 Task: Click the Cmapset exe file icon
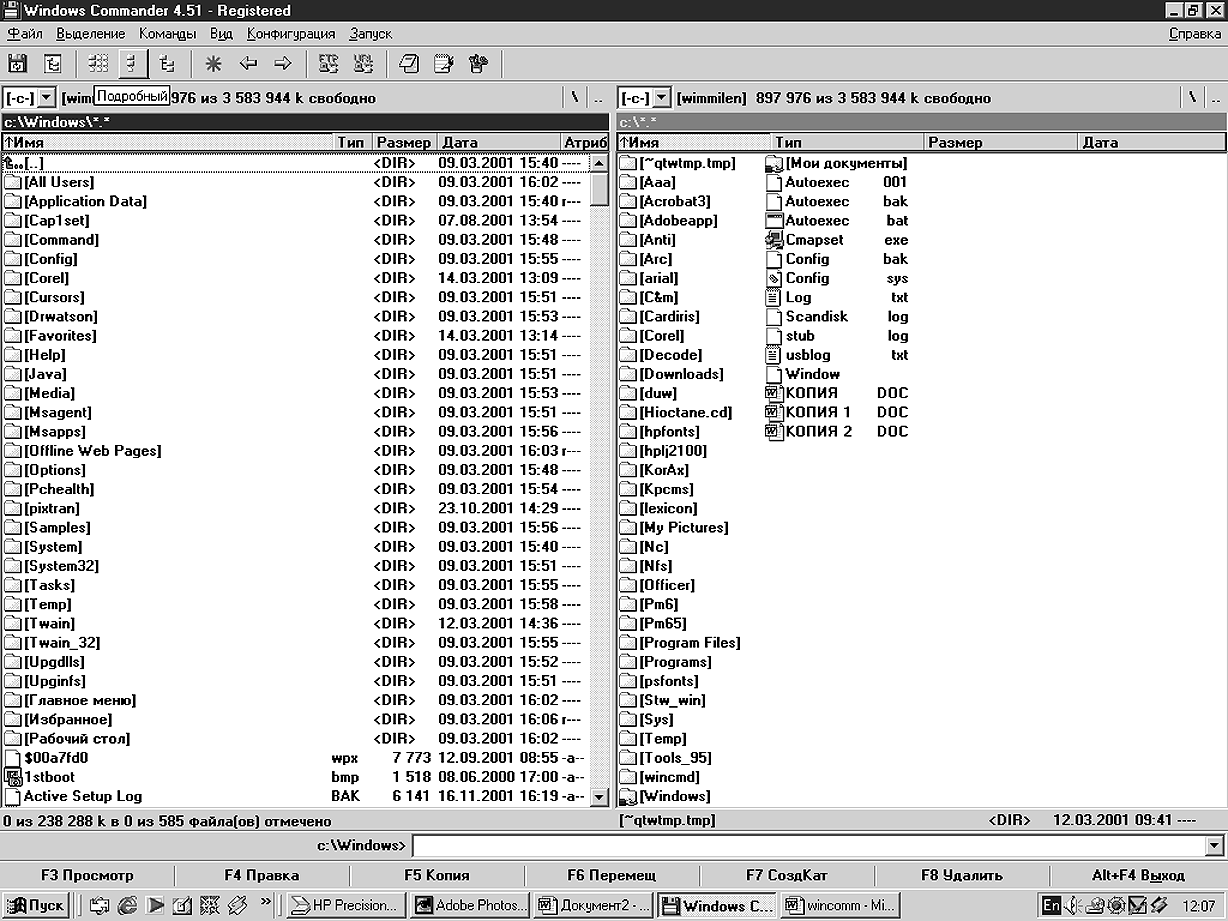[x=774, y=240]
